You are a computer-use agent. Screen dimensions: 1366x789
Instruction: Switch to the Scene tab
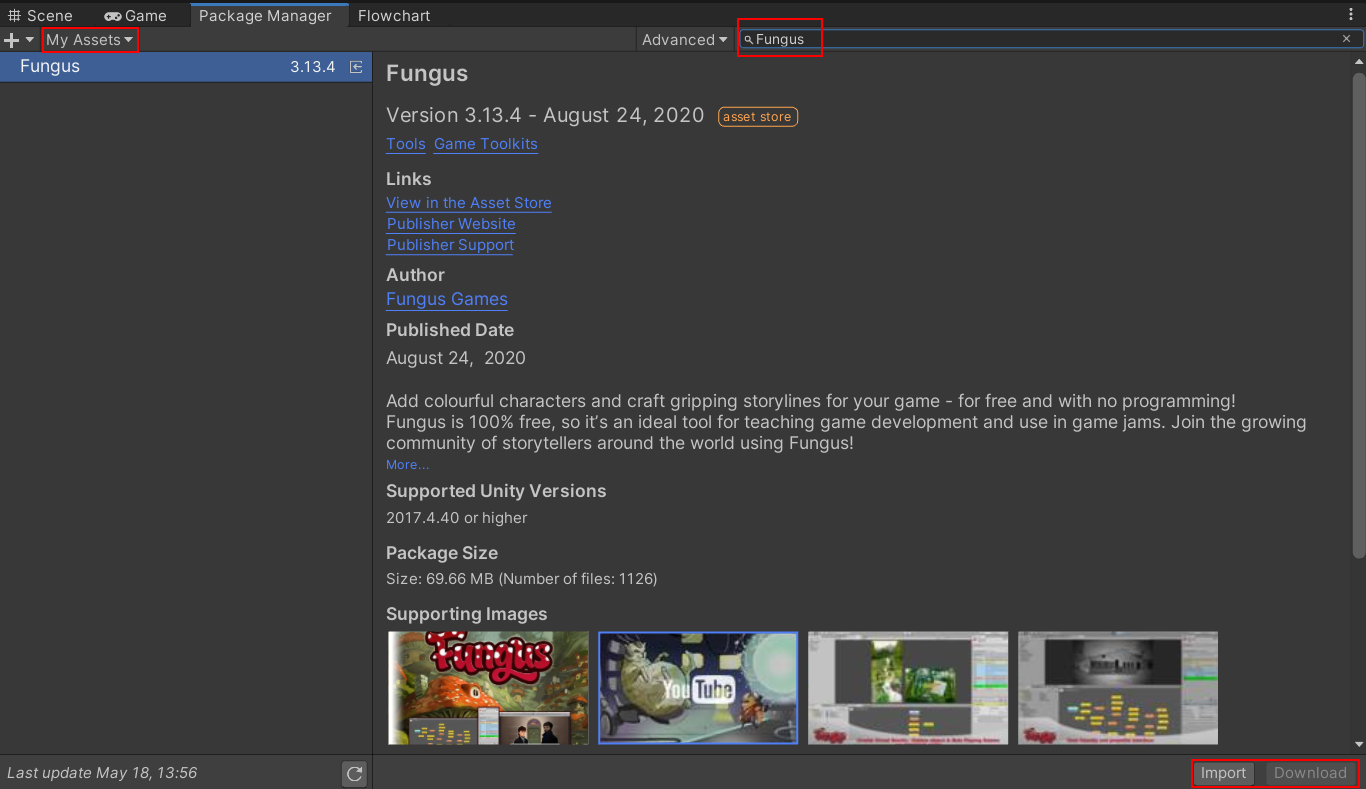pos(41,15)
